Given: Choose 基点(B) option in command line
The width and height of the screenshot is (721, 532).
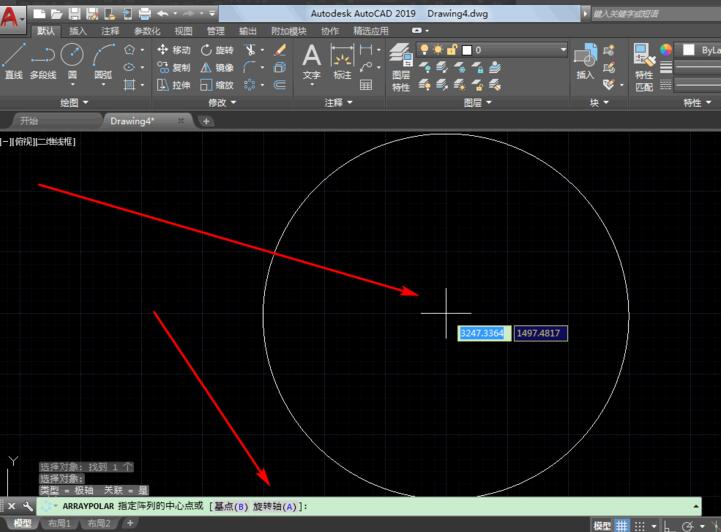Looking at the screenshot, I should pos(231,507).
